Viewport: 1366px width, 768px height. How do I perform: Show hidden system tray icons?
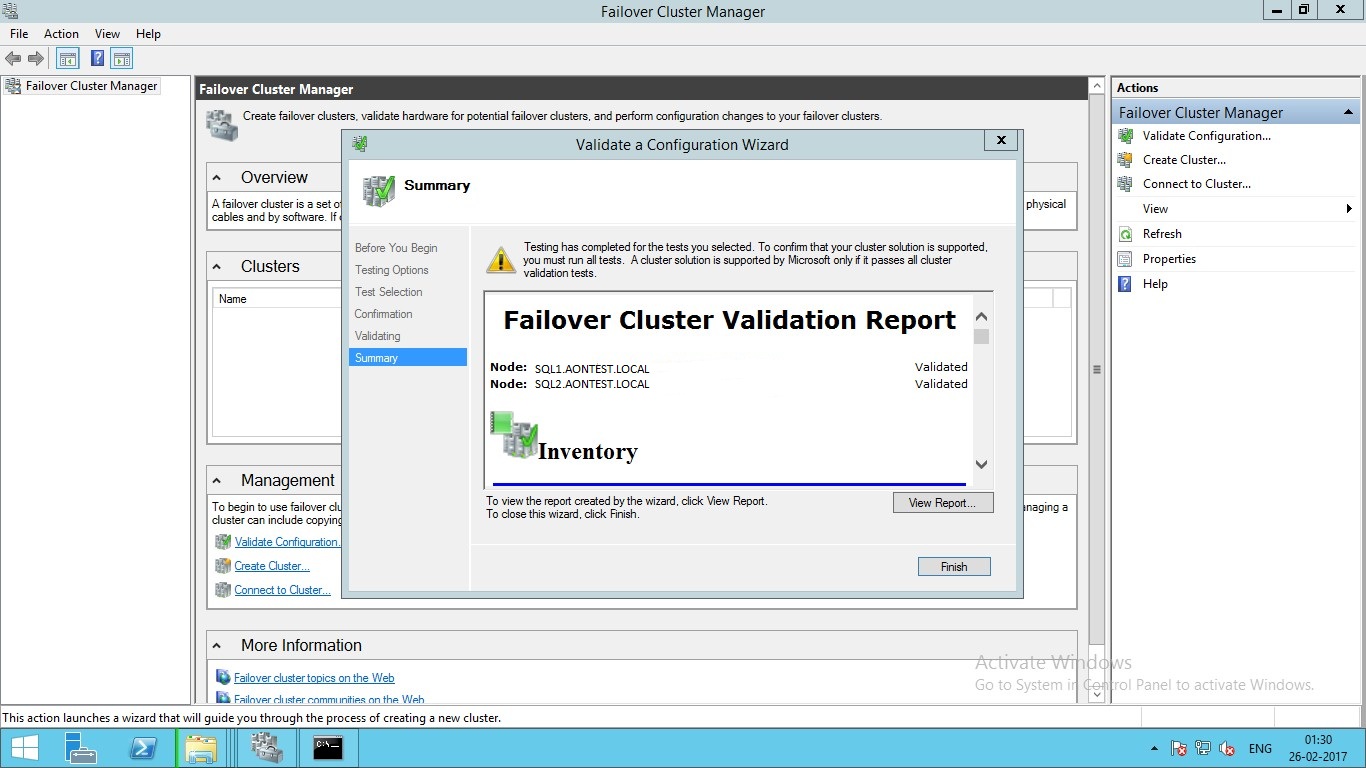(1155, 749)
